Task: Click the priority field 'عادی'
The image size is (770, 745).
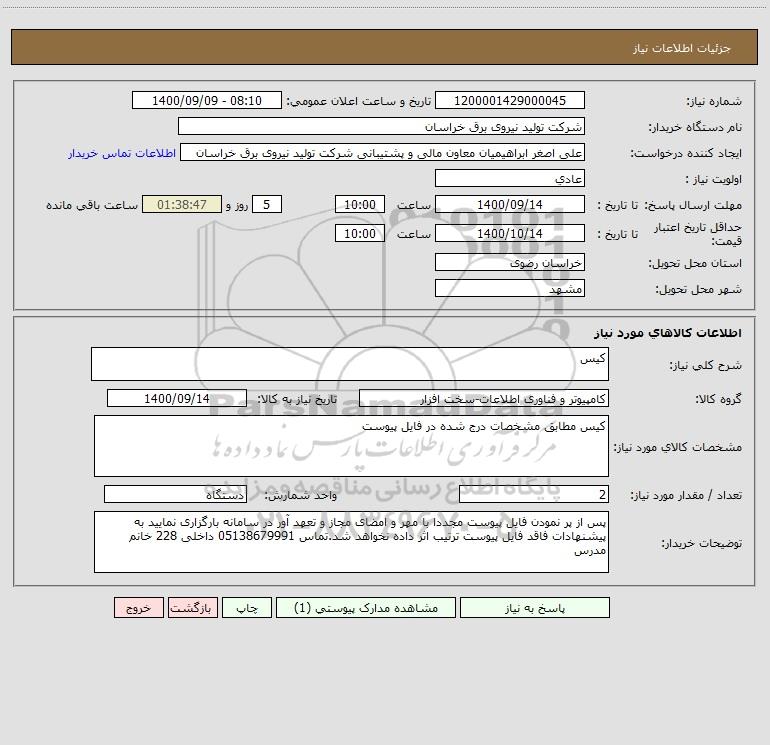Action: [x=510, y=178]
